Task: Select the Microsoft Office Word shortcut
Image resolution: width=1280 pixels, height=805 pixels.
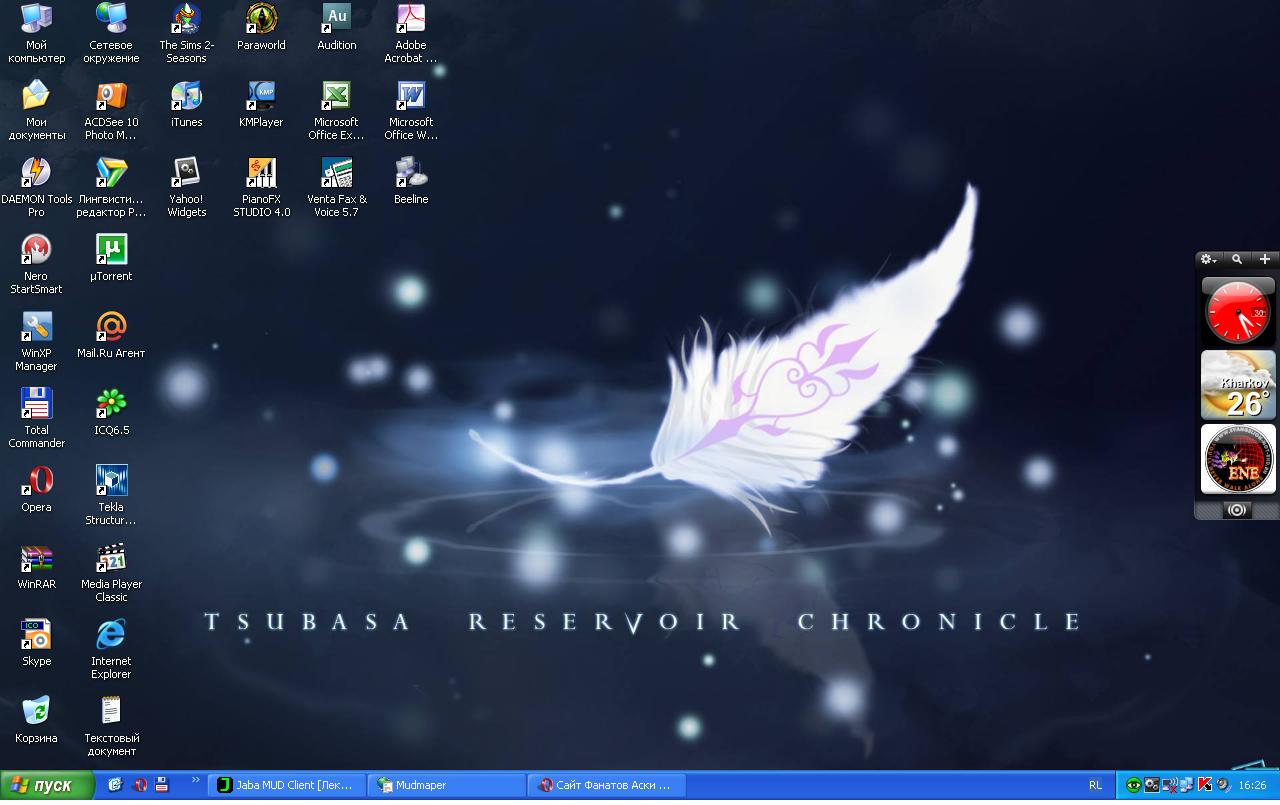Action: point(411,110)
